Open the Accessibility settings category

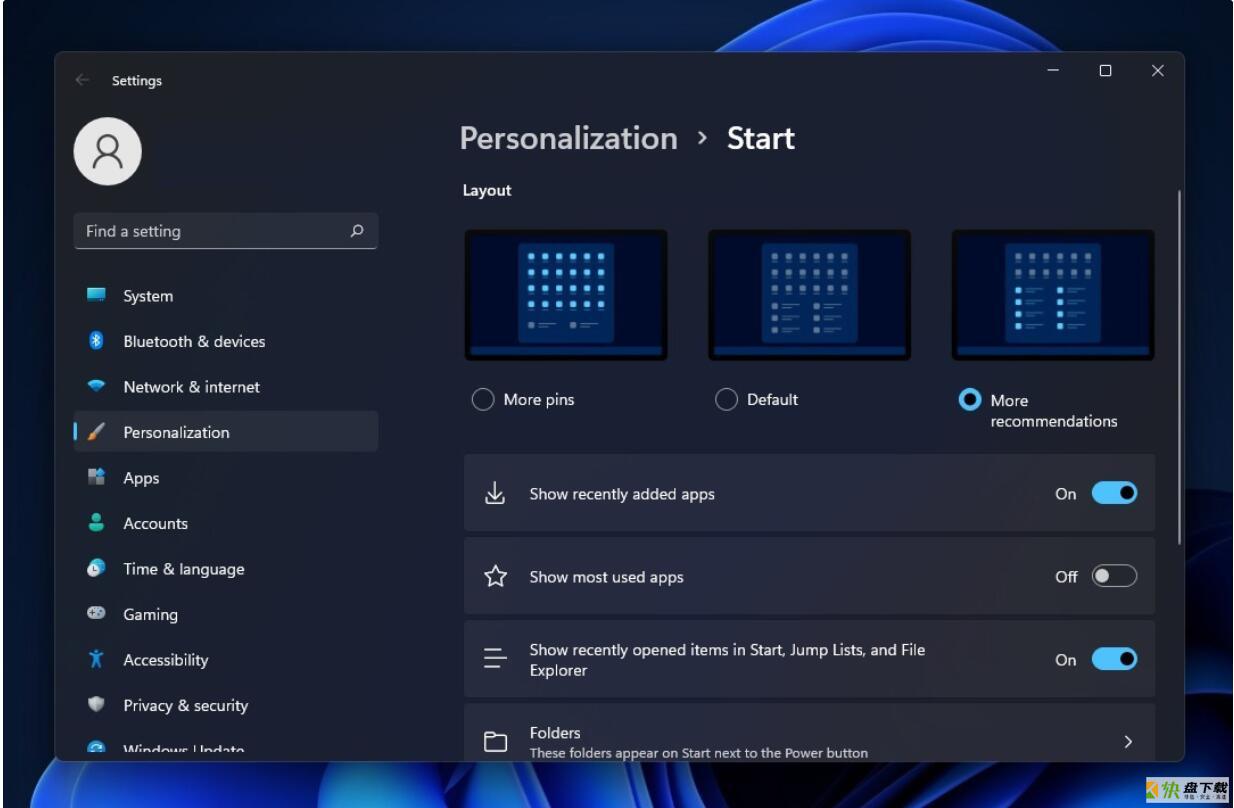click(226, 660)
